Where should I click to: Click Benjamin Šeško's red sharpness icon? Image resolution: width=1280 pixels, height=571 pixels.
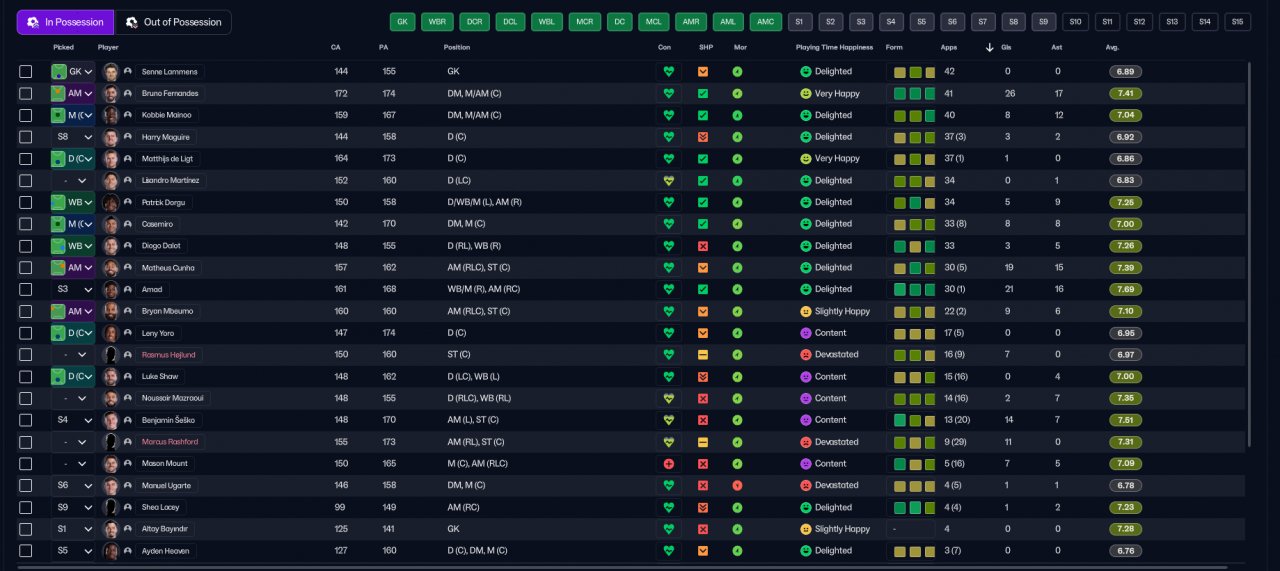pos(703,420)
